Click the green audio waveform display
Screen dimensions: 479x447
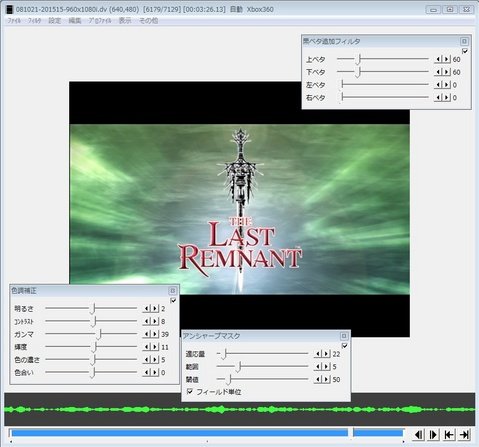pyautogui.click(x=239, y=409)
